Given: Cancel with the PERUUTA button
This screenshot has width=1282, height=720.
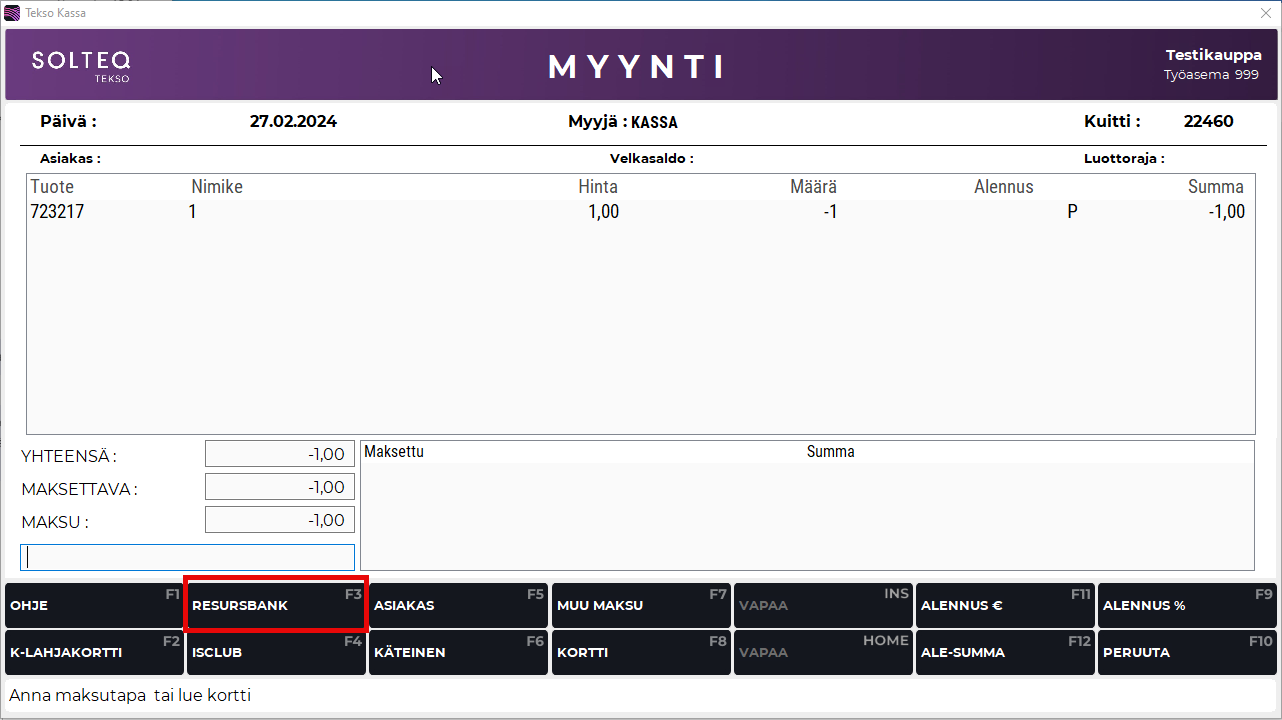Looking at the screenshot, I should pyautogui.click(x=1187, y=652).
